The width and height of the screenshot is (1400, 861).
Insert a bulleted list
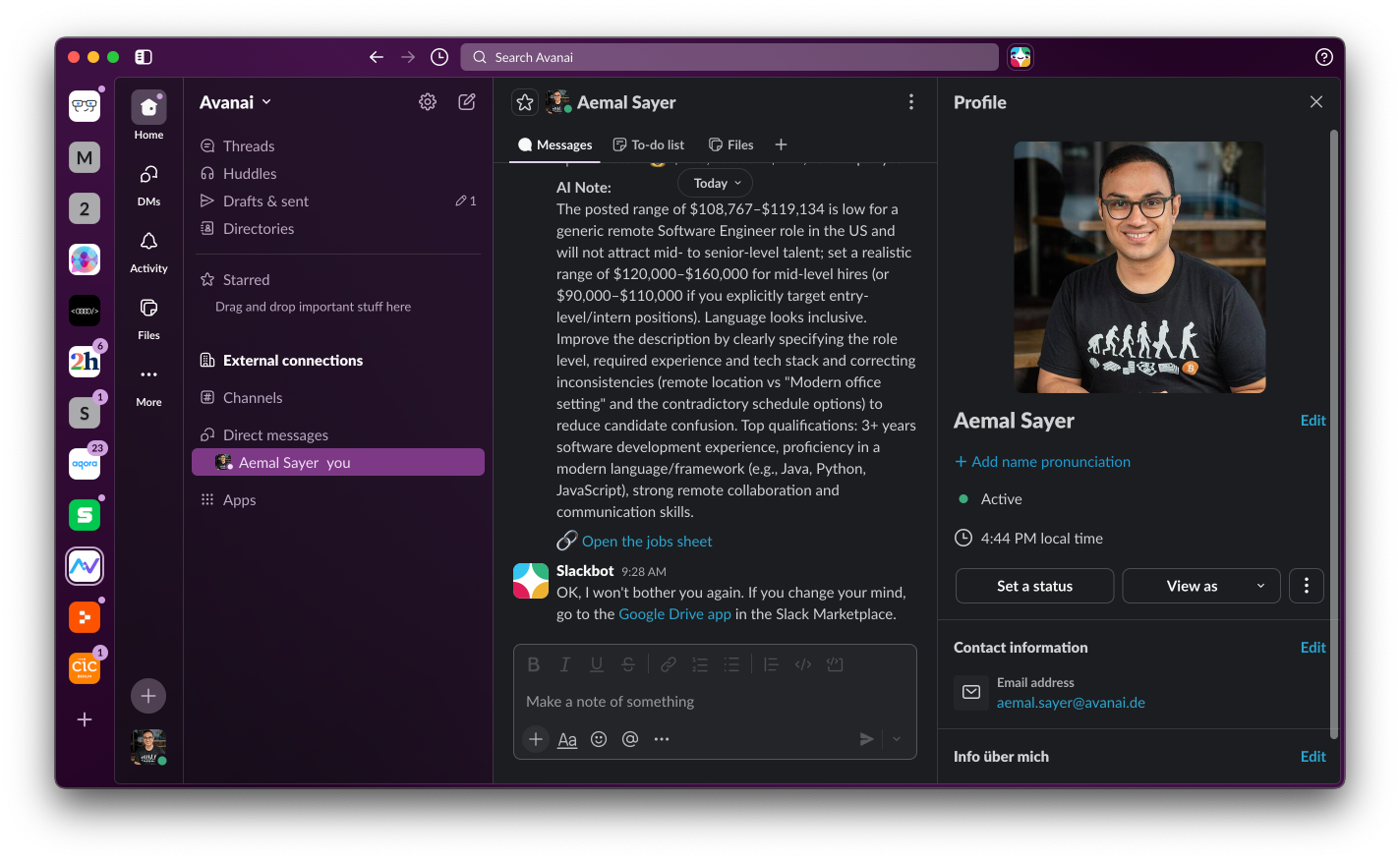(731, 664)
